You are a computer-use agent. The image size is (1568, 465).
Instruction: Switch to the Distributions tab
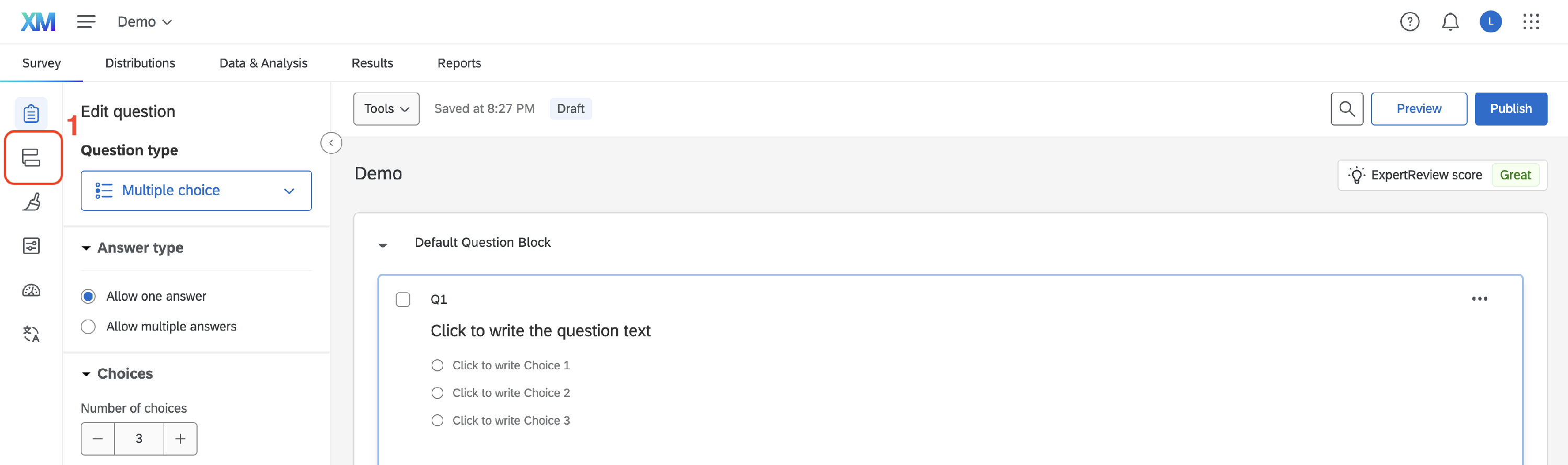(140, 63)
